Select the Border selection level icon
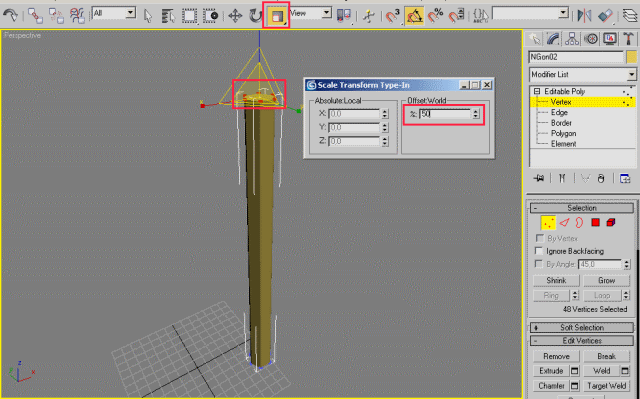640x399 pixels. [579, 223]
